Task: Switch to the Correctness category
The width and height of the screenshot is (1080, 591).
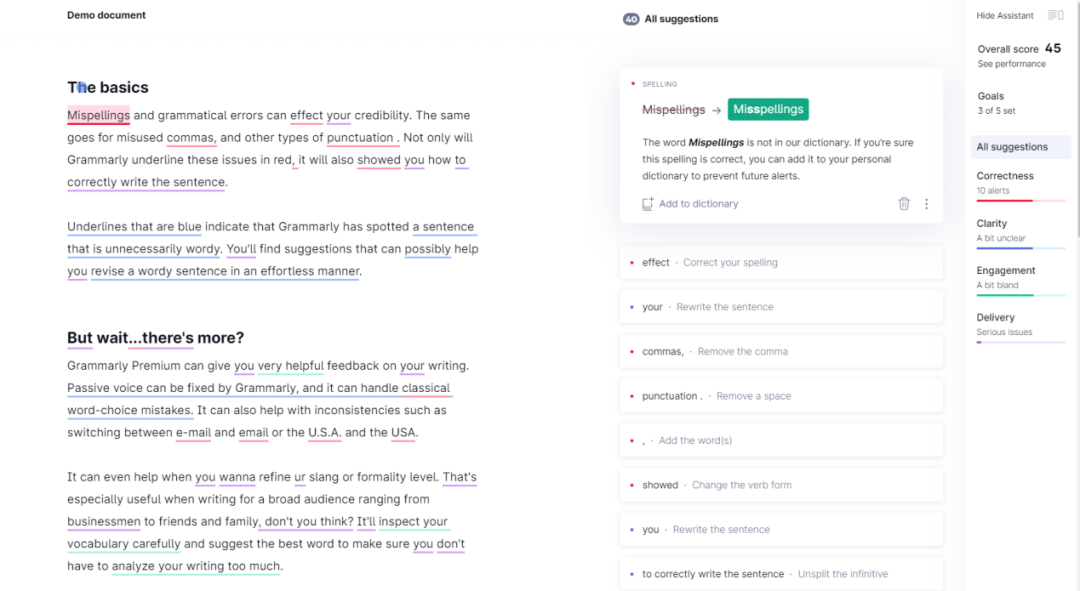Action: (1005, 176)
